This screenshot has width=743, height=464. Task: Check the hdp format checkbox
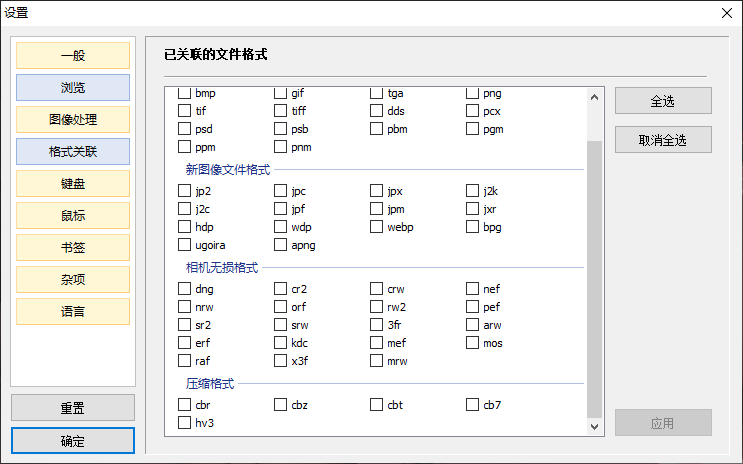pyautogui.click(x=184, y=227)
